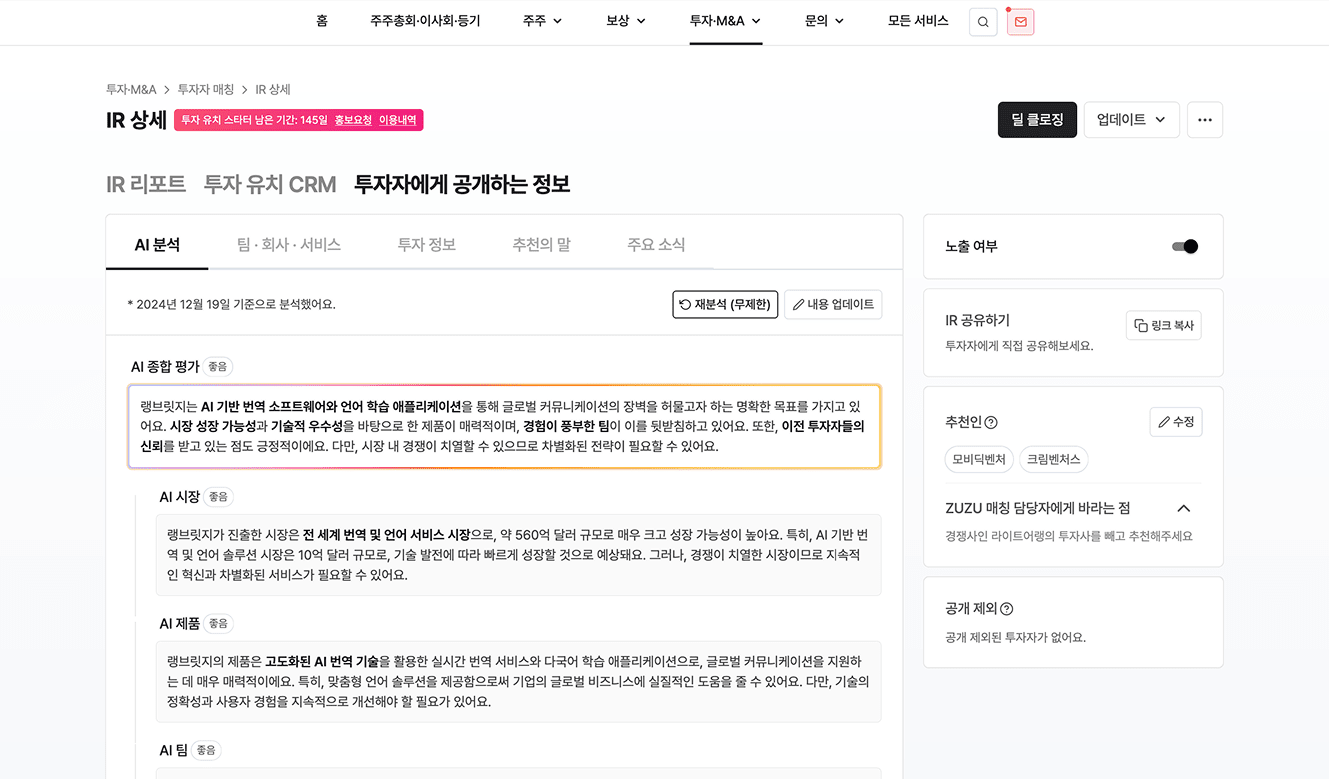
Task: Open the 업데이트 dropdown
Action: (x=1131, y=119)
